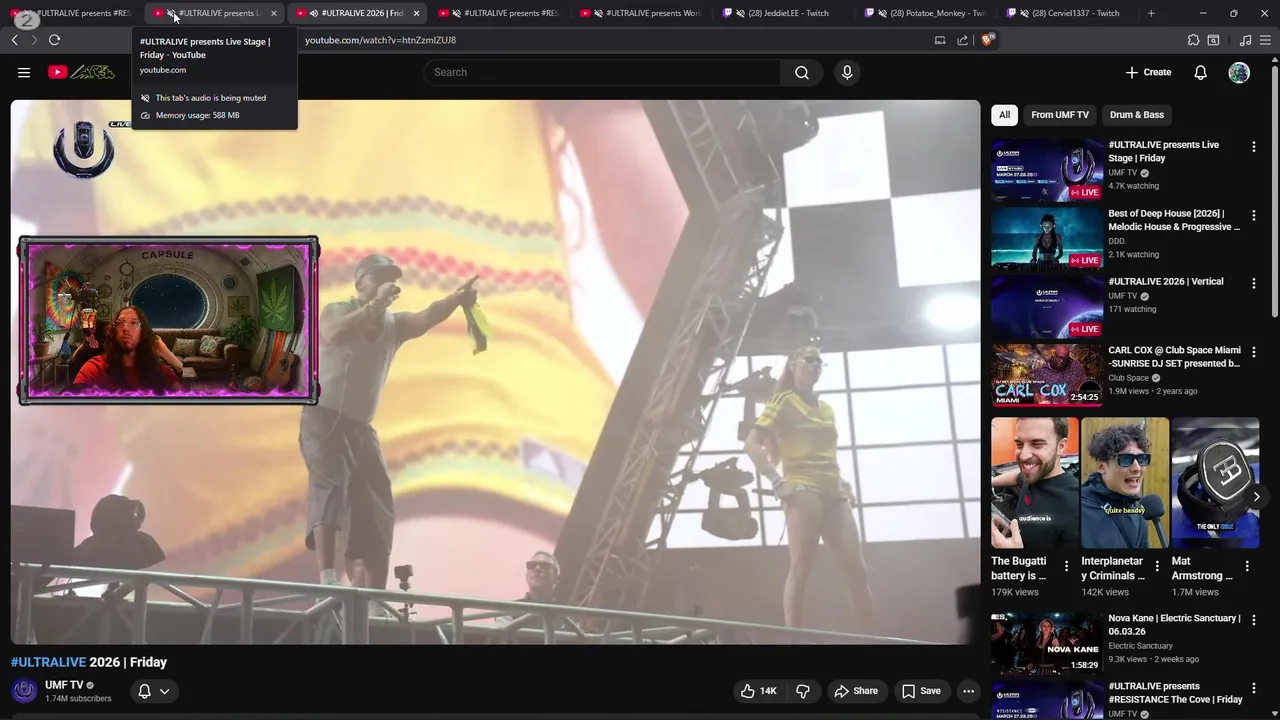Close the hovered Live Stage tab
The width and height of the screenshot is (1280, 720).
tap(273, 13)
